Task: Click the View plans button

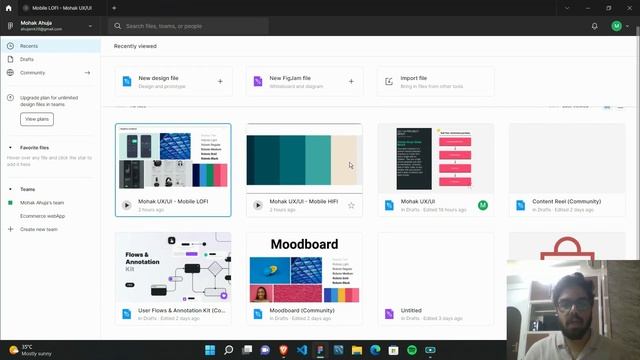Action: click(37, 119)
